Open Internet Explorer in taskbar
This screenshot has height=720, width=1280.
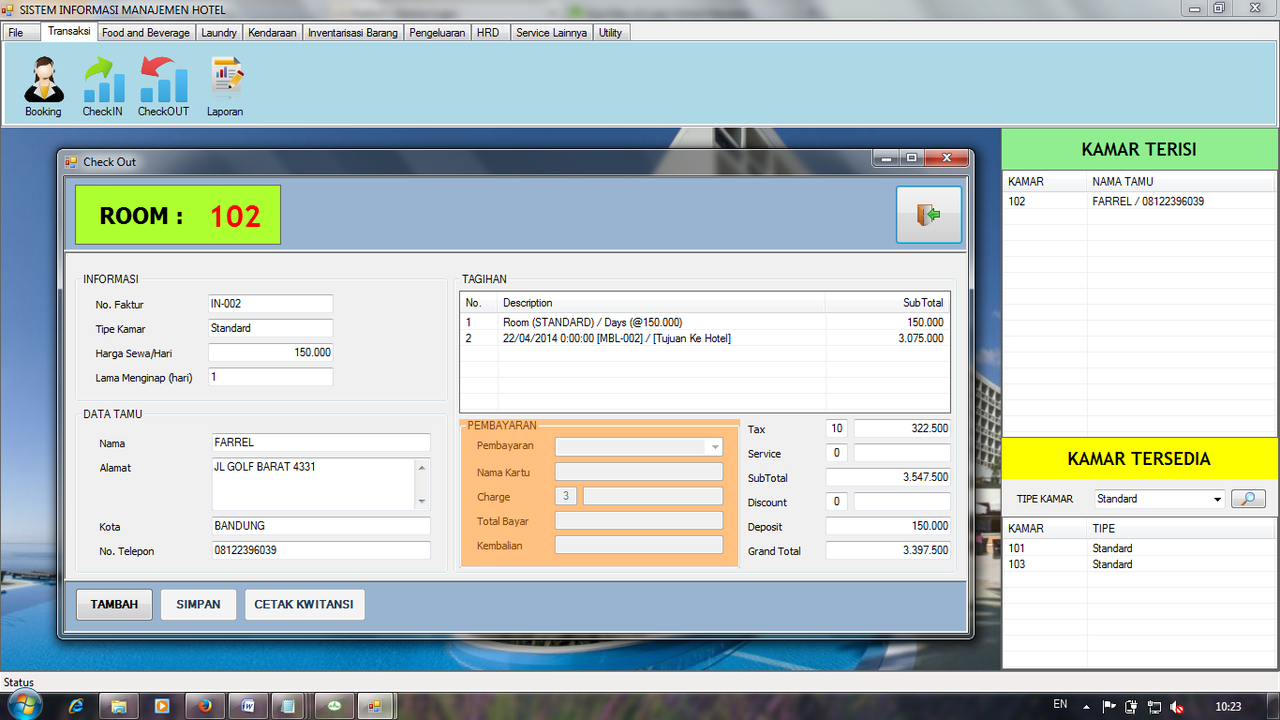click(76, 706)
